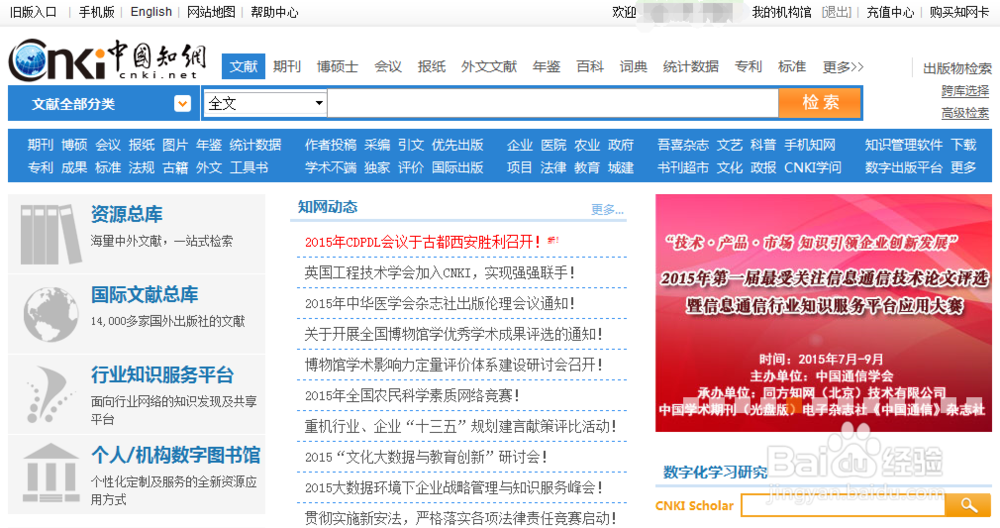The width and height of the screenshot is (1000, 528).
Task: Click the main search text box
Action: click(x=553, y=103)
